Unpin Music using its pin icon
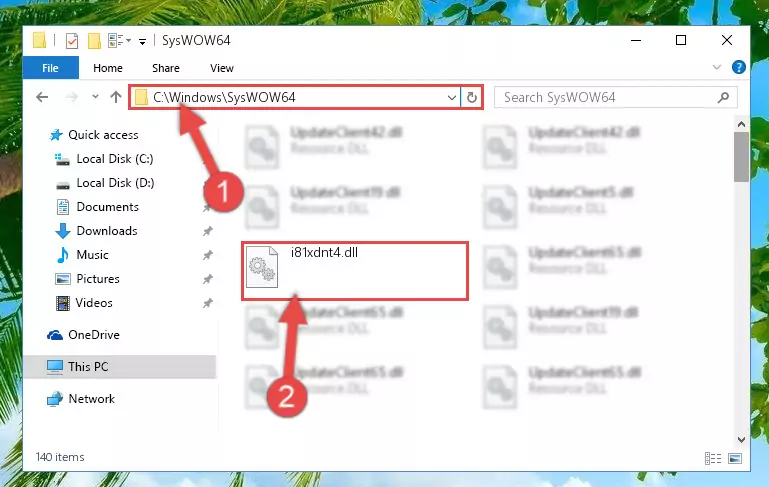769x487 pixels. pyautogui.click(x=208, y=255)
